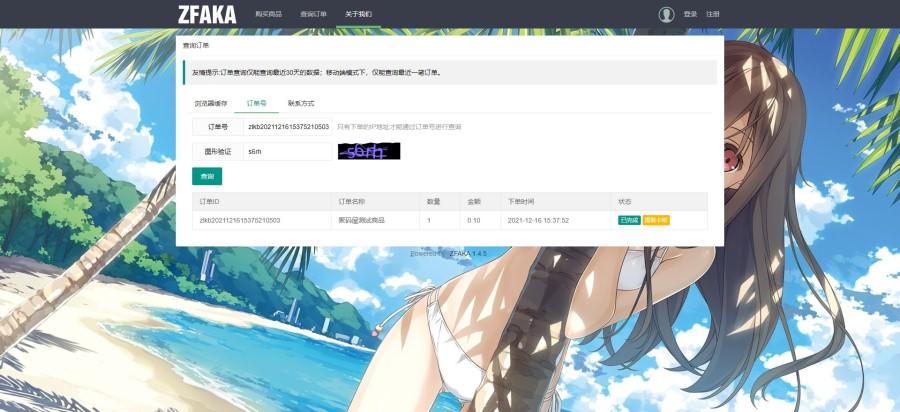Click the 金额 column header
The height and width of the screenshot is (412, 900).
point(474,201)
